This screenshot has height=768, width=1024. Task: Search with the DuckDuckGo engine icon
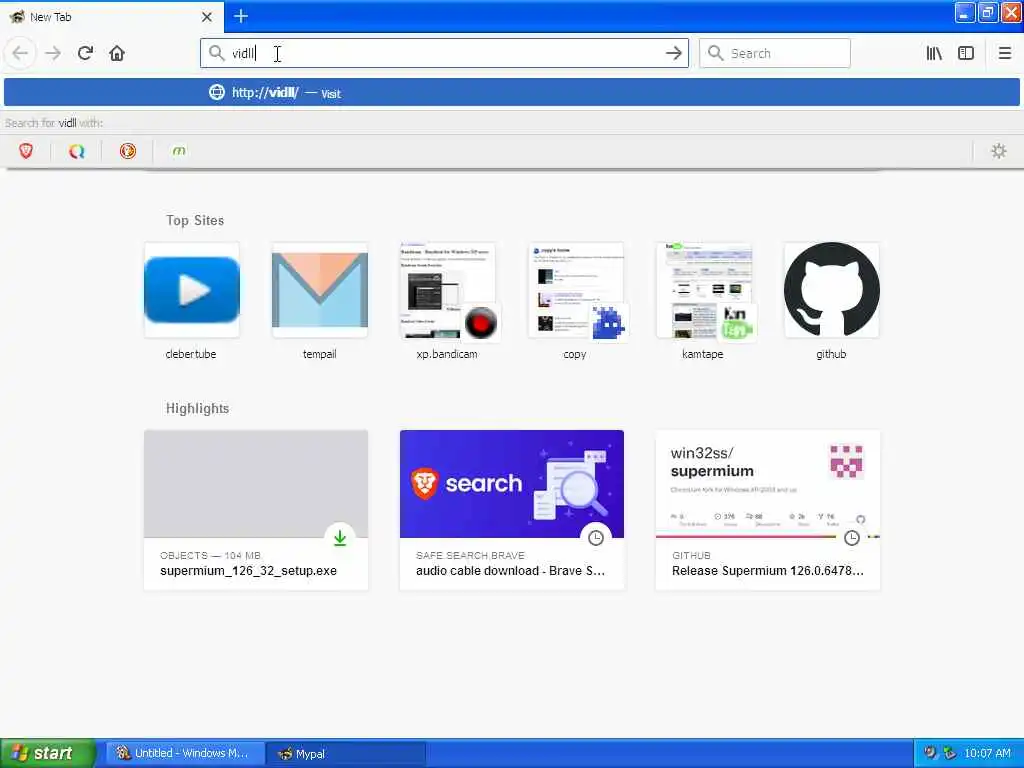pyautogui.click(x=128, y=152)
